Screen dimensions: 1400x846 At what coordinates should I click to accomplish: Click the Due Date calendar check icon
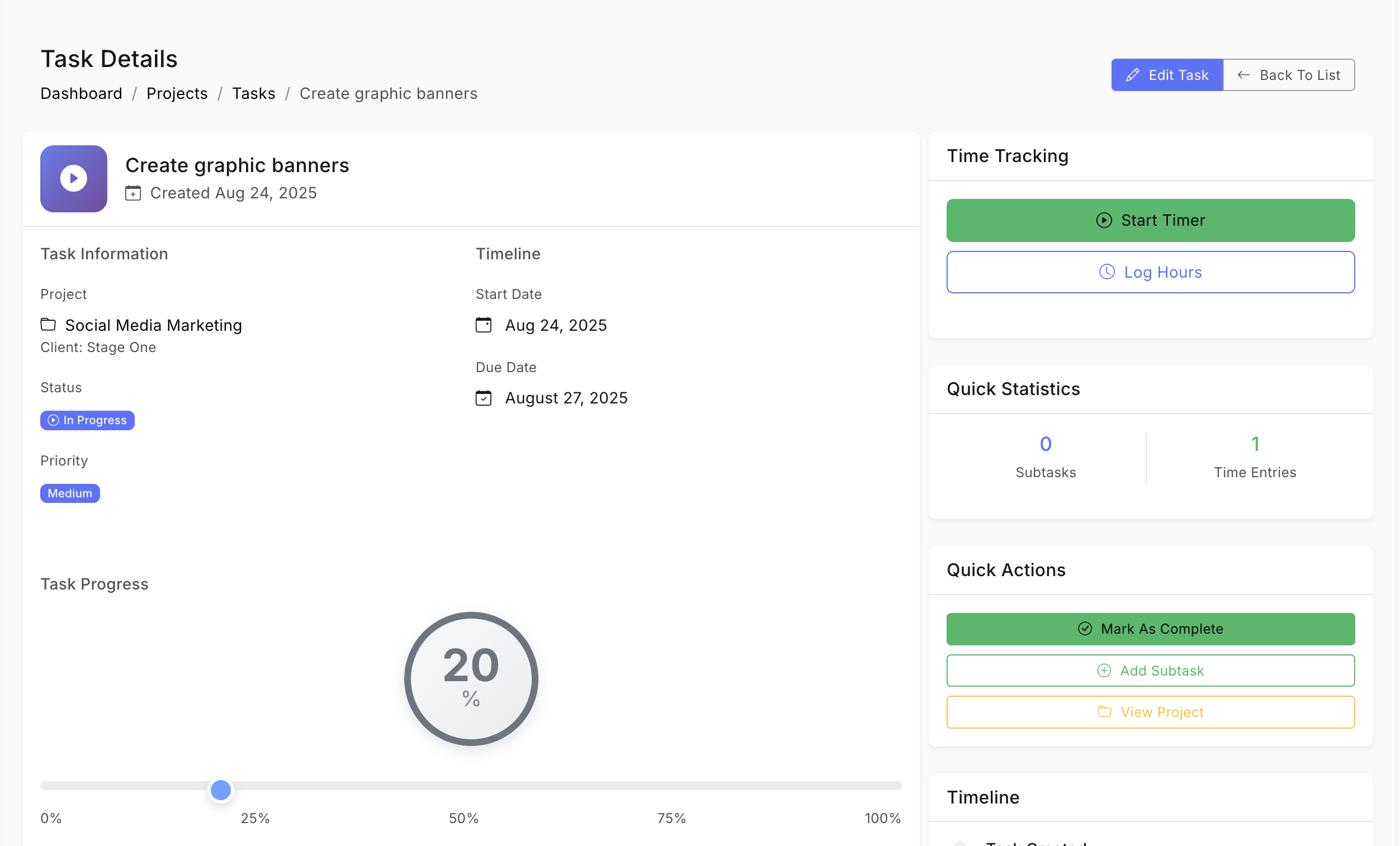(x=484, y=398)
